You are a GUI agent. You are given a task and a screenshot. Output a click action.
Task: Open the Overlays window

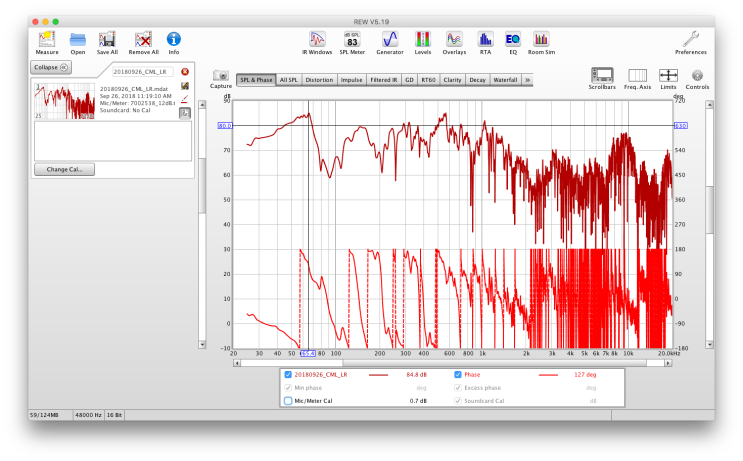click(x=454, y=40)
